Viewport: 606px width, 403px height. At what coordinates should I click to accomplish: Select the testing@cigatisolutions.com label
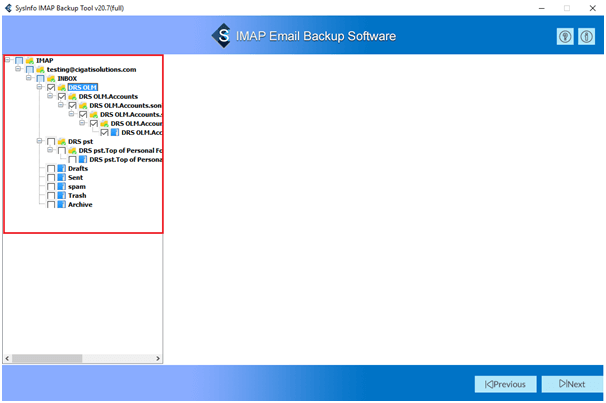click(92, 70)
